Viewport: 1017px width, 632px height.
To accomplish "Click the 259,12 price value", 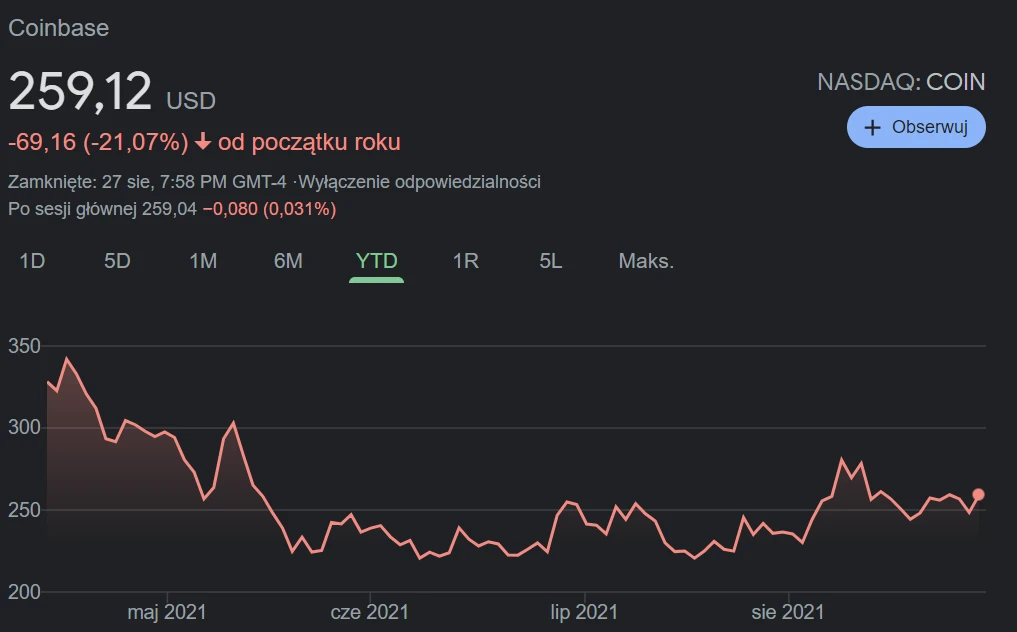I will [80, 91].
